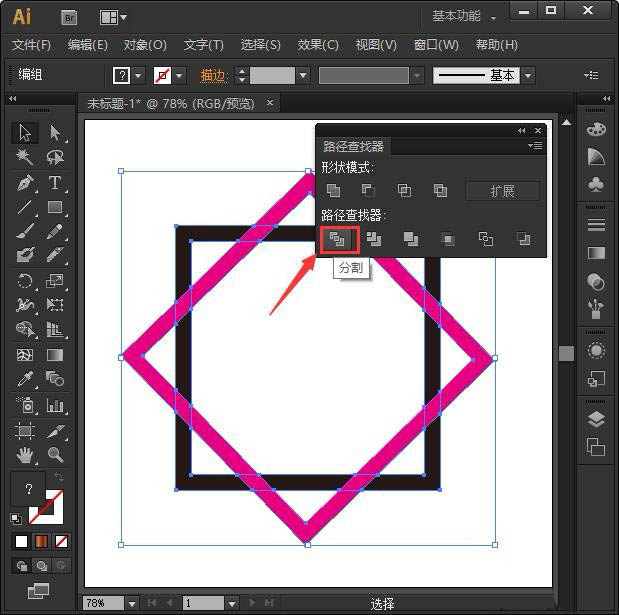Select the Zoom tool
Image resolution: width=619 pixels, height=615 pixels.
tap(55, 455)
